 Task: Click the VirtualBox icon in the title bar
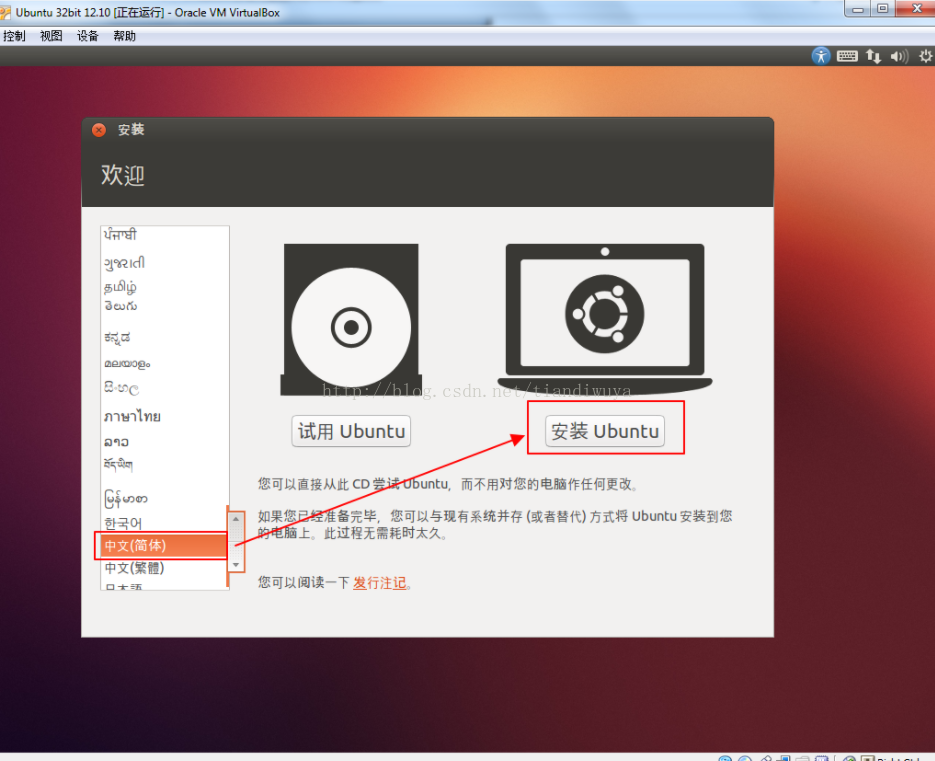(5, 13)
